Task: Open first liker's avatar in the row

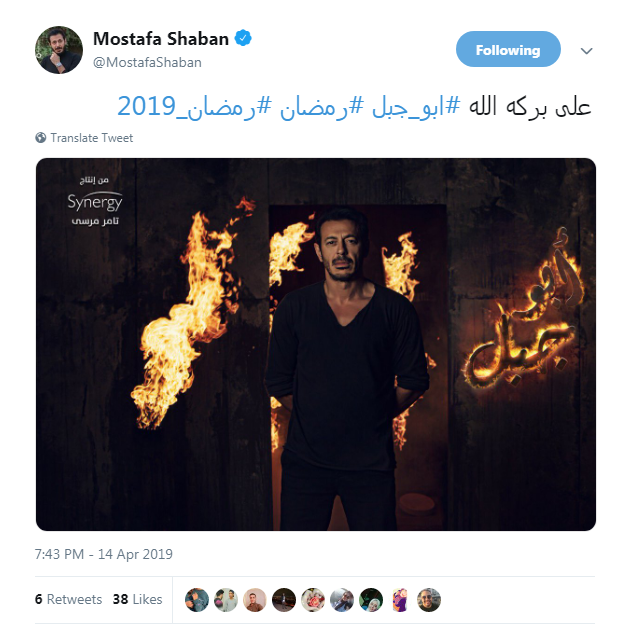Action: tap(197, 599)
